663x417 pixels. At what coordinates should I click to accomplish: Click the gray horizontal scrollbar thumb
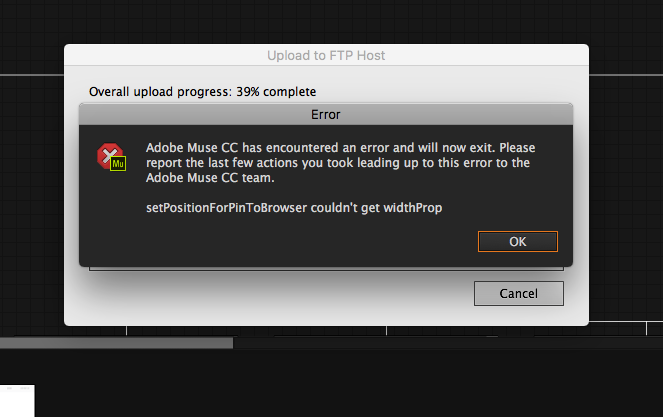[116, 343]
